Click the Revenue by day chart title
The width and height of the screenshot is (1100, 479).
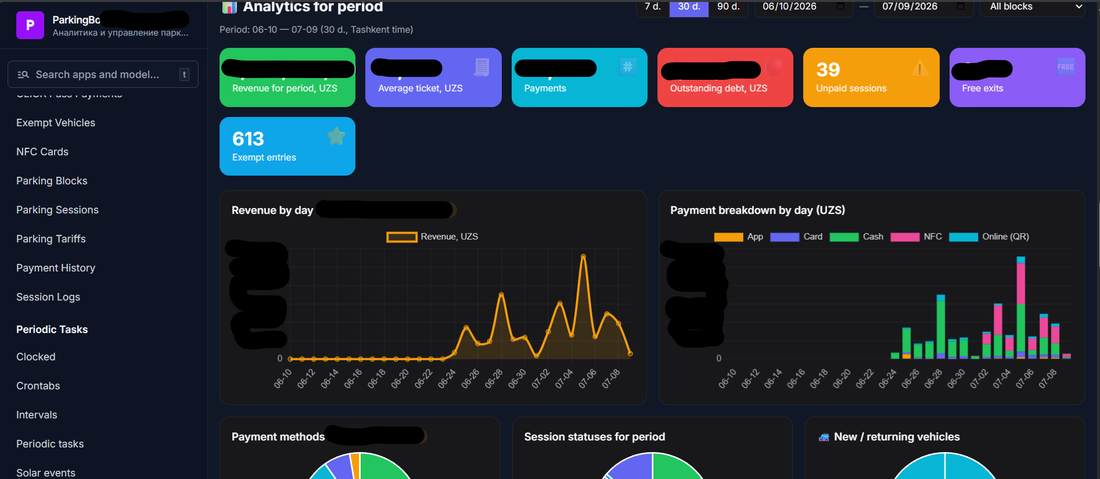point(272,210)
